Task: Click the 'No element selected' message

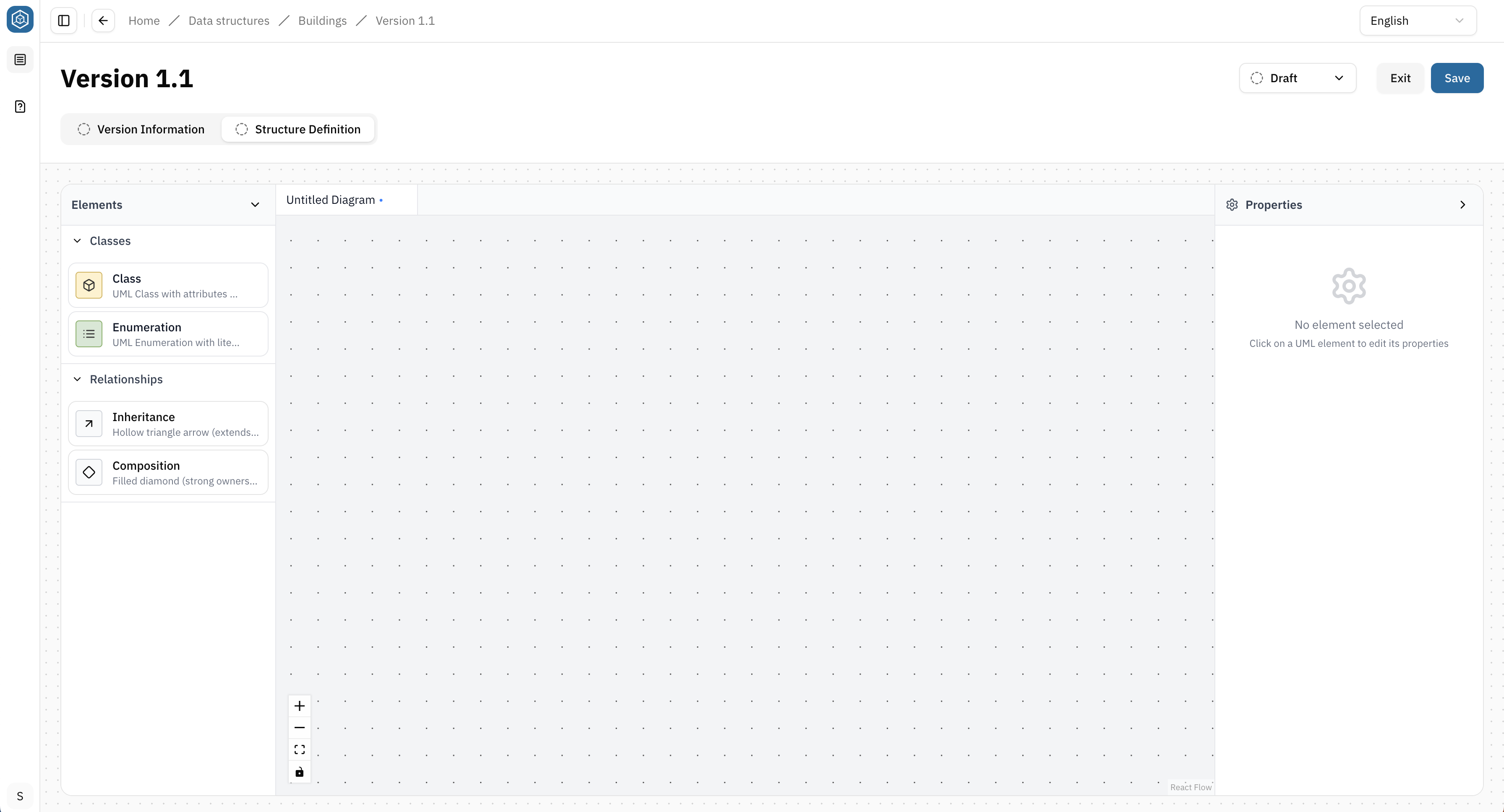Action: [1349, 325]
